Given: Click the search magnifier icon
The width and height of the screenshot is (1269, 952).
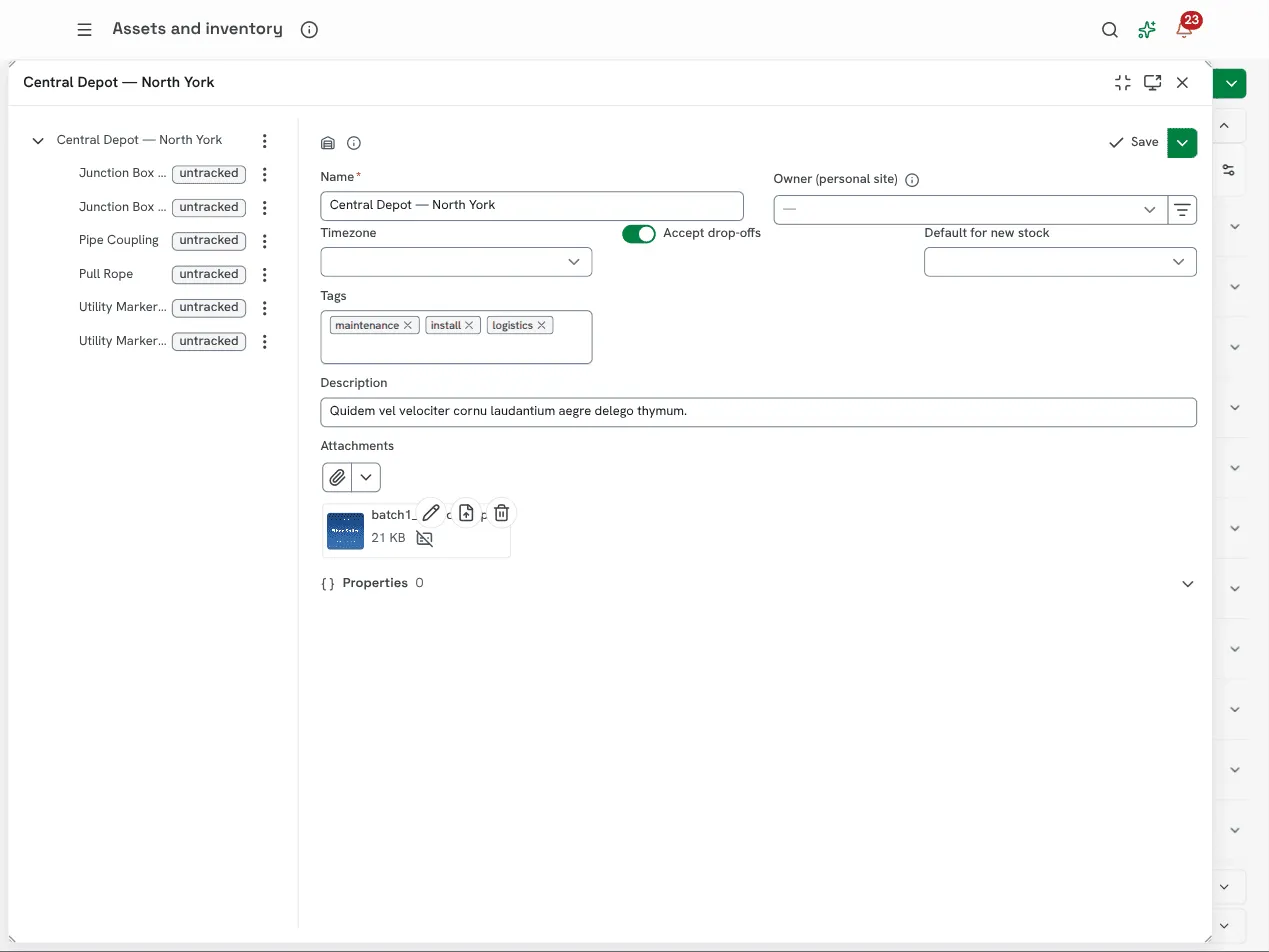Looking at the screenshot, I should coord(1110,30).
